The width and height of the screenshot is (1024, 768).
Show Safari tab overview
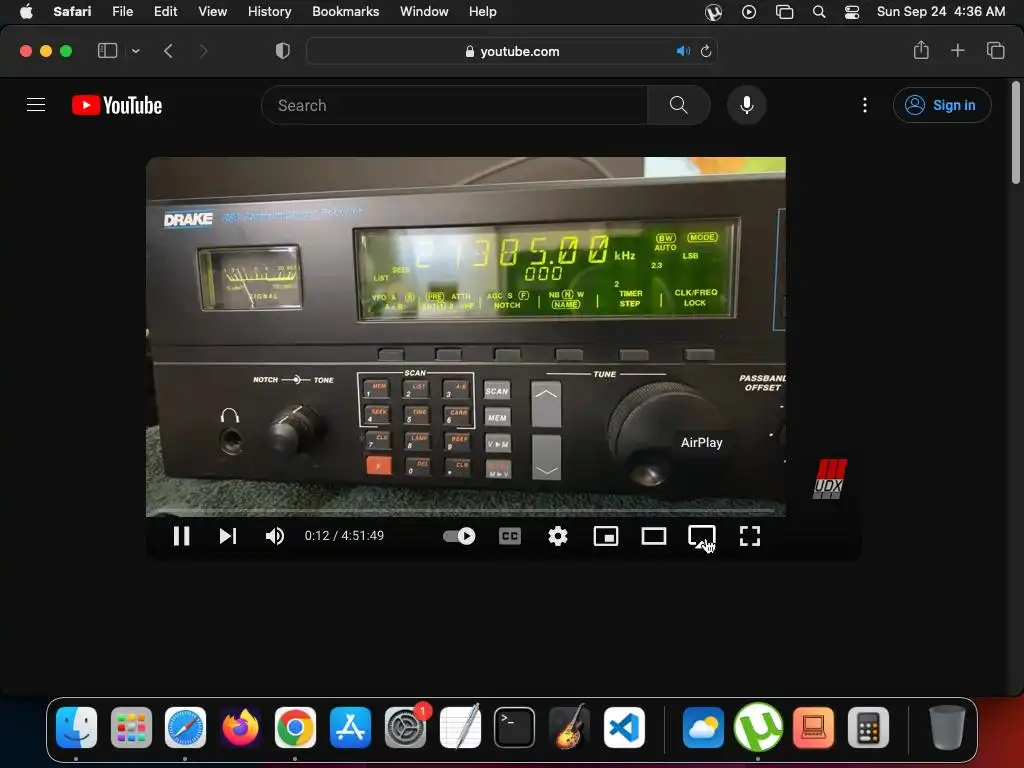click(x=995, y=50)
